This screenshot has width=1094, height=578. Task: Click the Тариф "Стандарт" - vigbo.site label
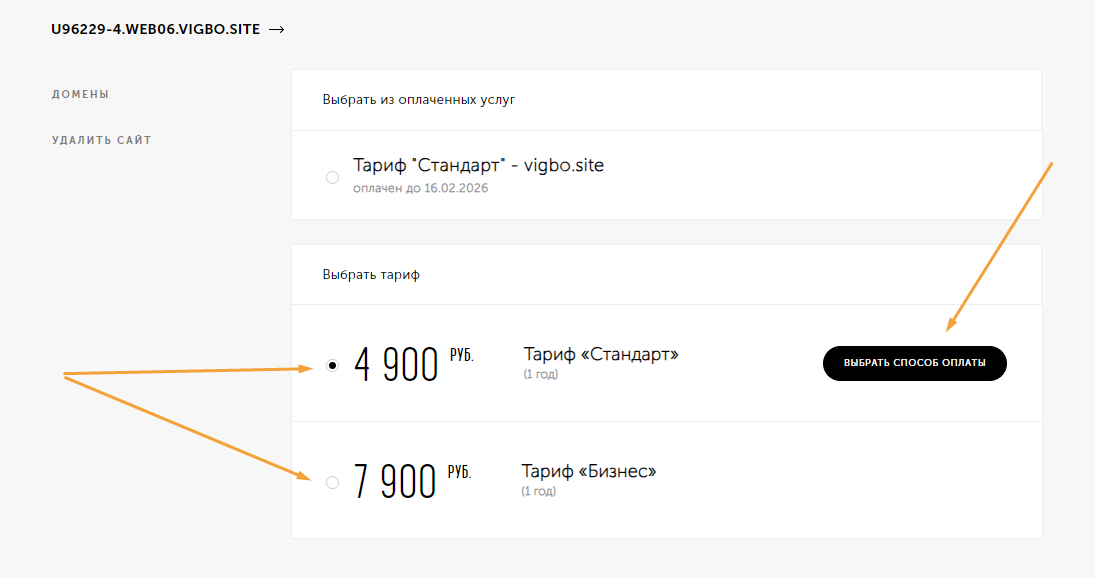point(478,165)
